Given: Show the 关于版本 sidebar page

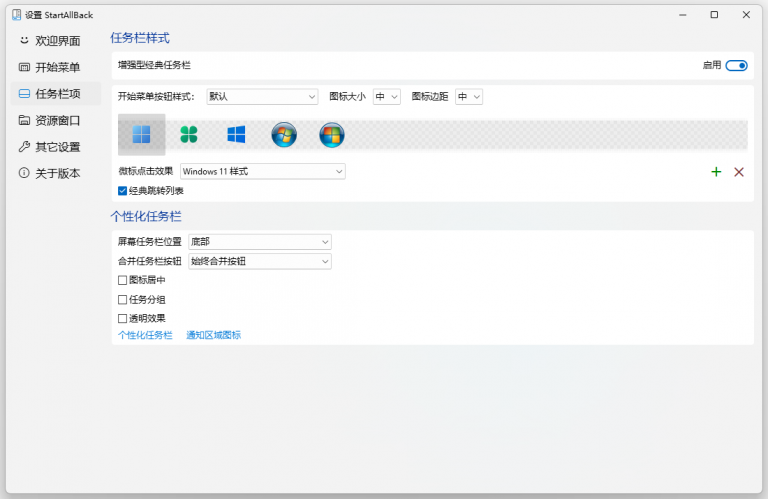Looking at the screenshot, I should (56, 173).
